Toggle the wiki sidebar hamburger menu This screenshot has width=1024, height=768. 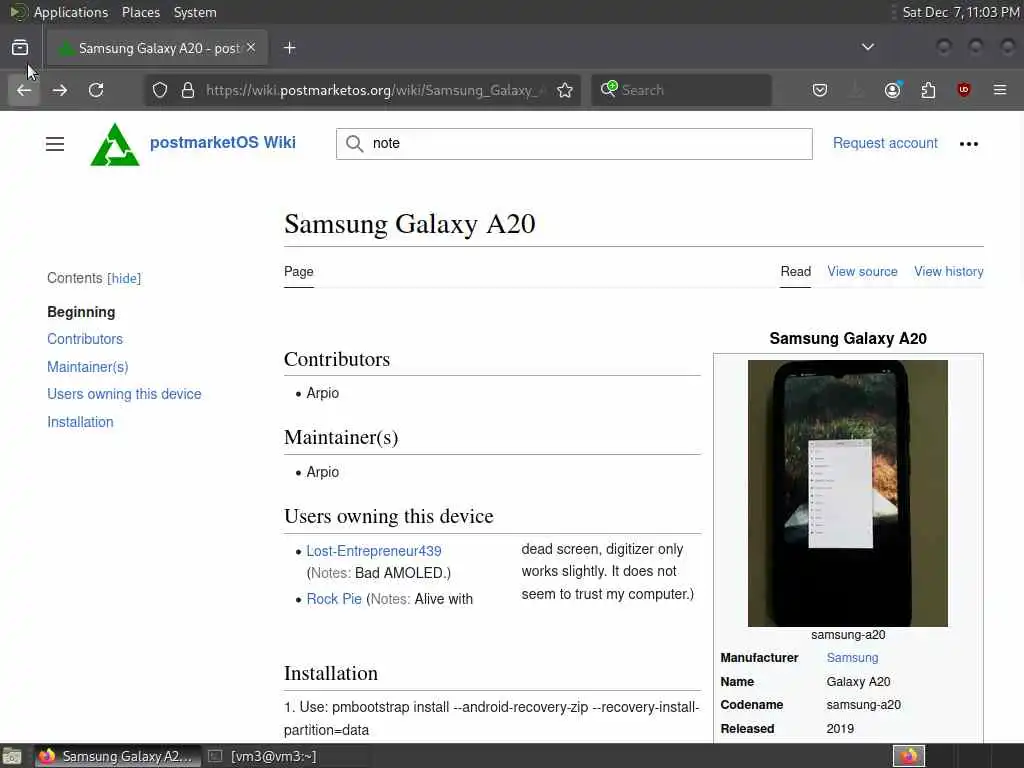(x=55, y=144)
